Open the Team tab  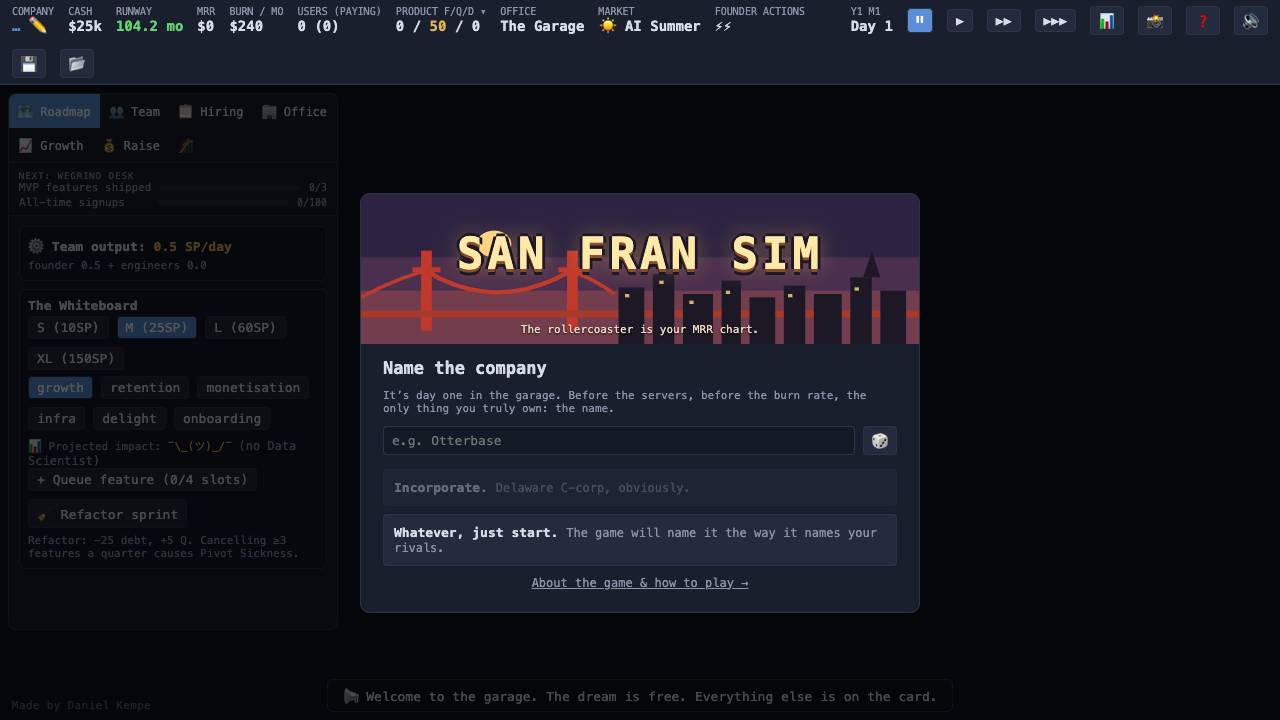tap(135, 112)
